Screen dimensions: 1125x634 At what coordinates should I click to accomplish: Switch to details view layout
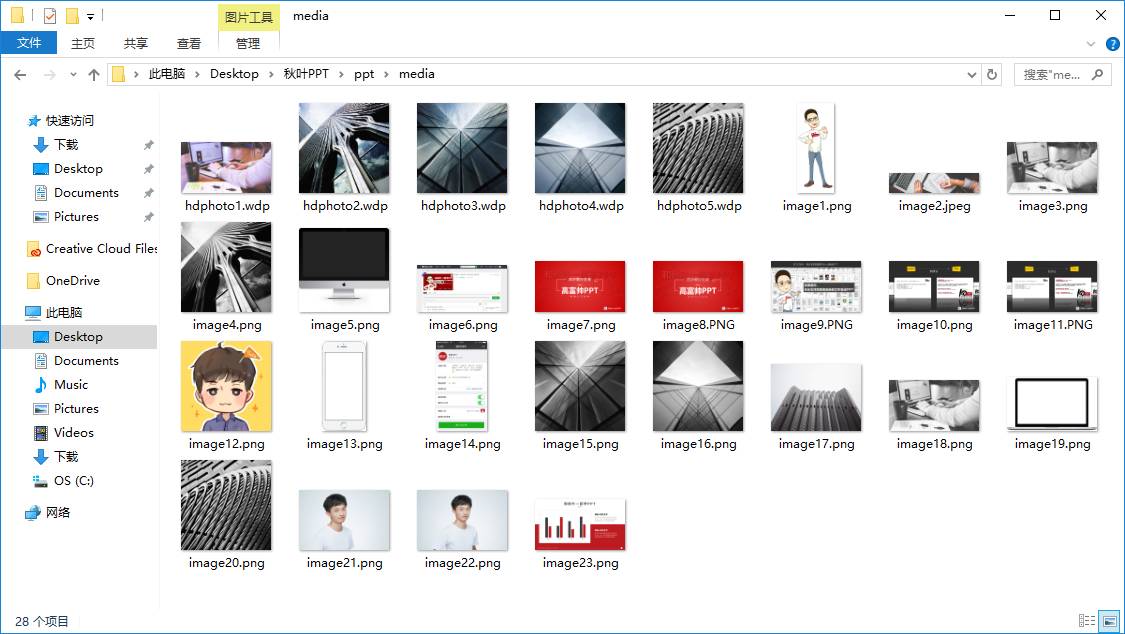click(x=1087, y=621)
